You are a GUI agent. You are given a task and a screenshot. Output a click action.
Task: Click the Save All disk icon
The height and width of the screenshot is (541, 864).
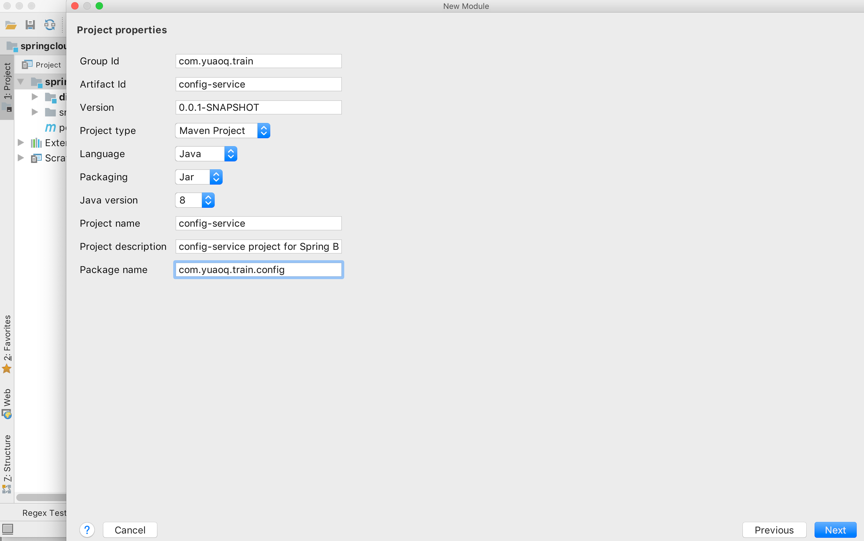[x=30, y=25]
